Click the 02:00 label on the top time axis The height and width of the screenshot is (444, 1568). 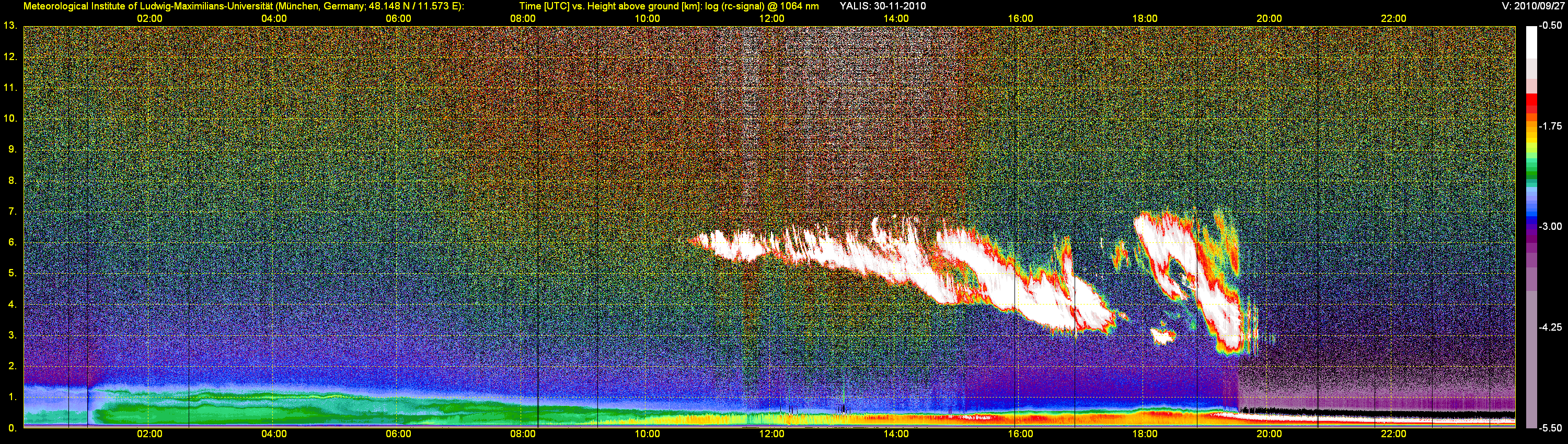(149, 19)
